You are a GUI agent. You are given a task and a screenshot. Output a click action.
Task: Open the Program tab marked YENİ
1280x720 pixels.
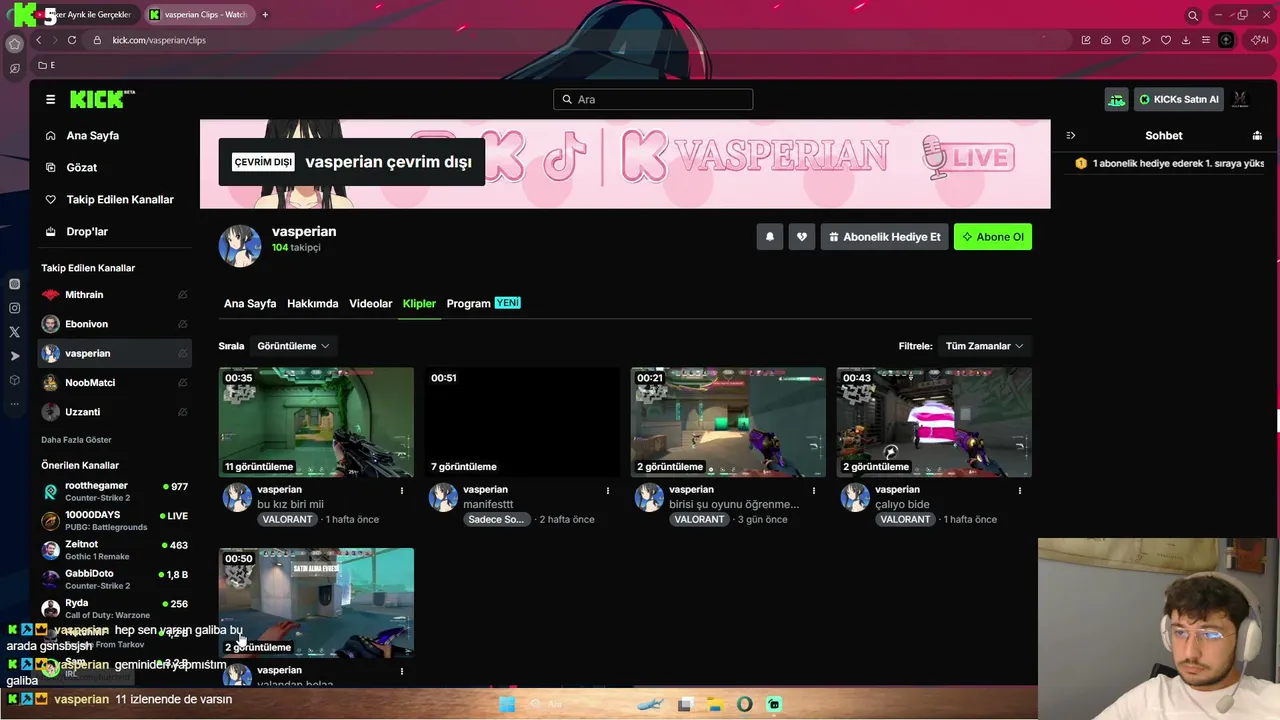click(484, 304)
